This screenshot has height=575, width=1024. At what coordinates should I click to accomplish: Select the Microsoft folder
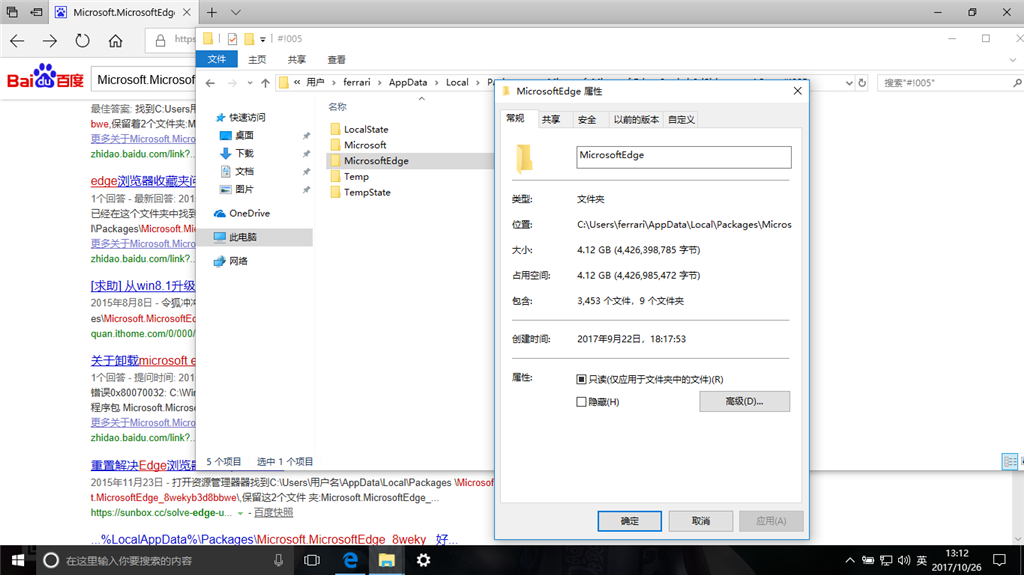point(364,145)
